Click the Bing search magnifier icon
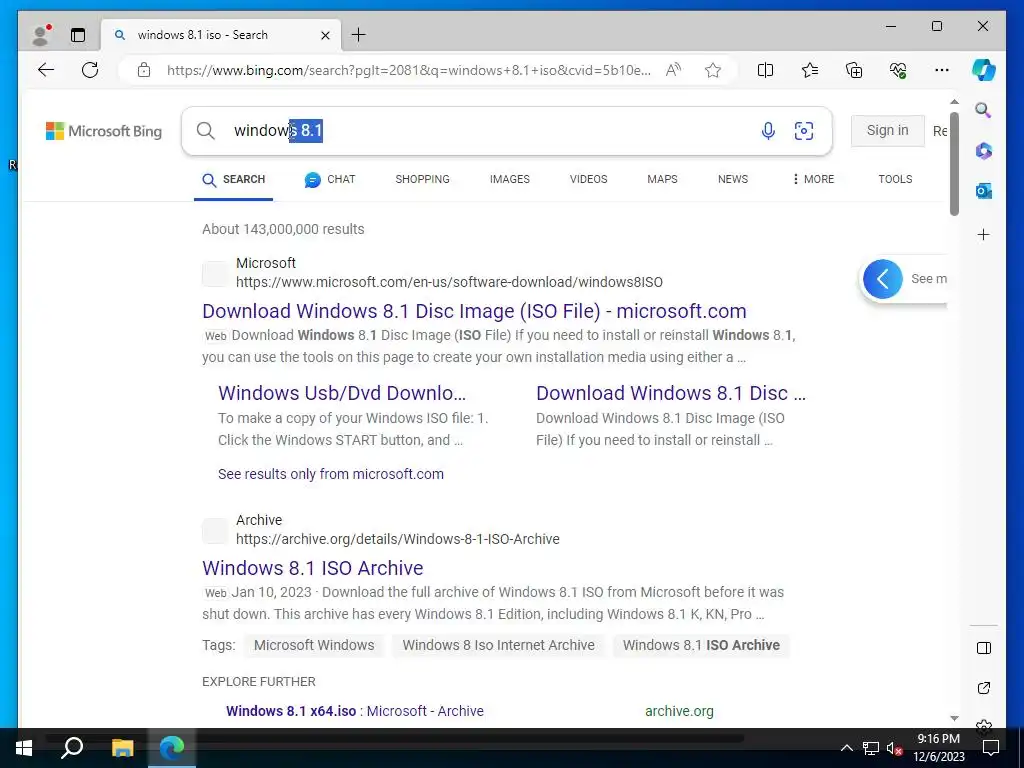Image resolution: width=1024 pixels, height=768 pixels. pos(206,131)
